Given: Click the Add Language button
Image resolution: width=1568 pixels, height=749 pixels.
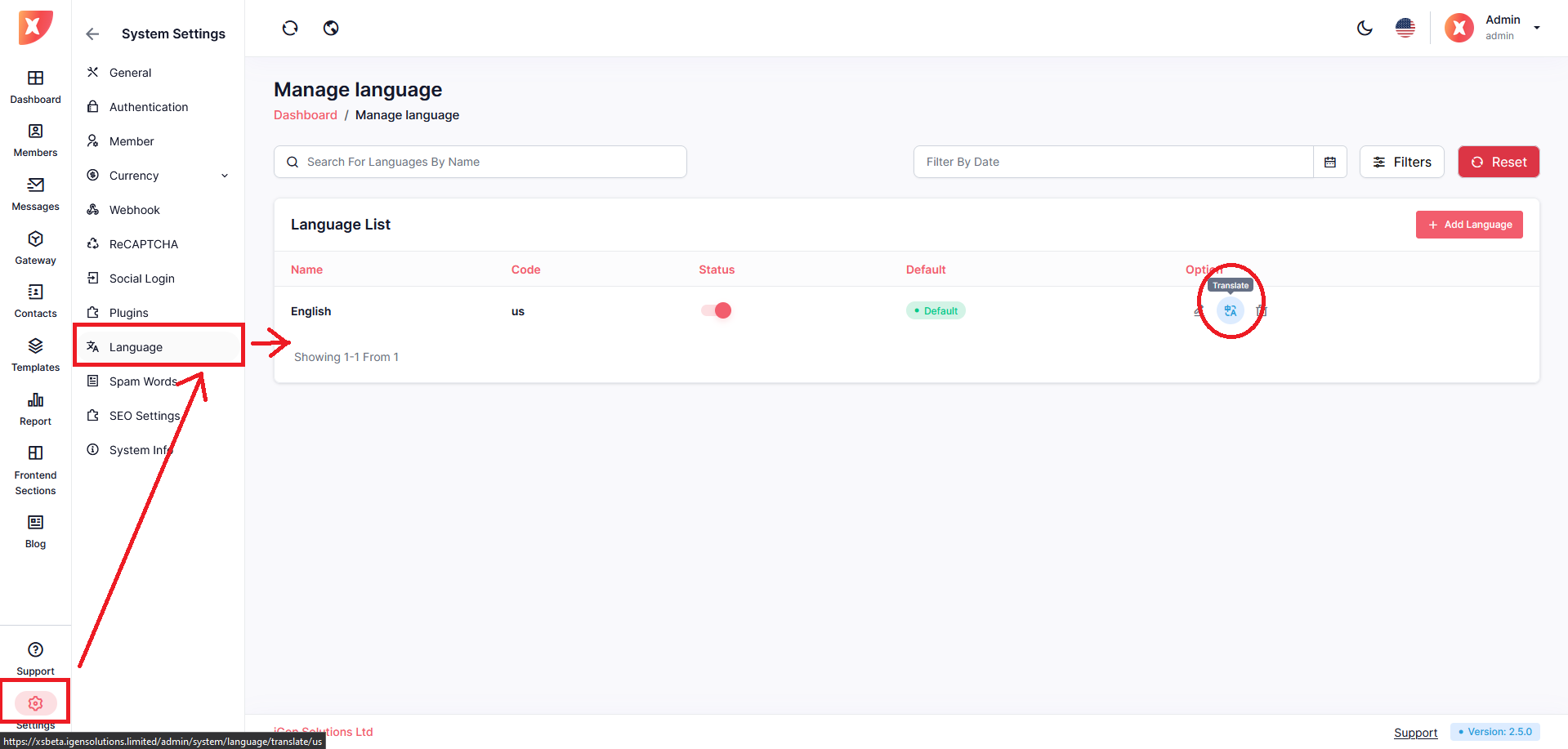Looking at the screenshot, I should tap(1468, 225).
